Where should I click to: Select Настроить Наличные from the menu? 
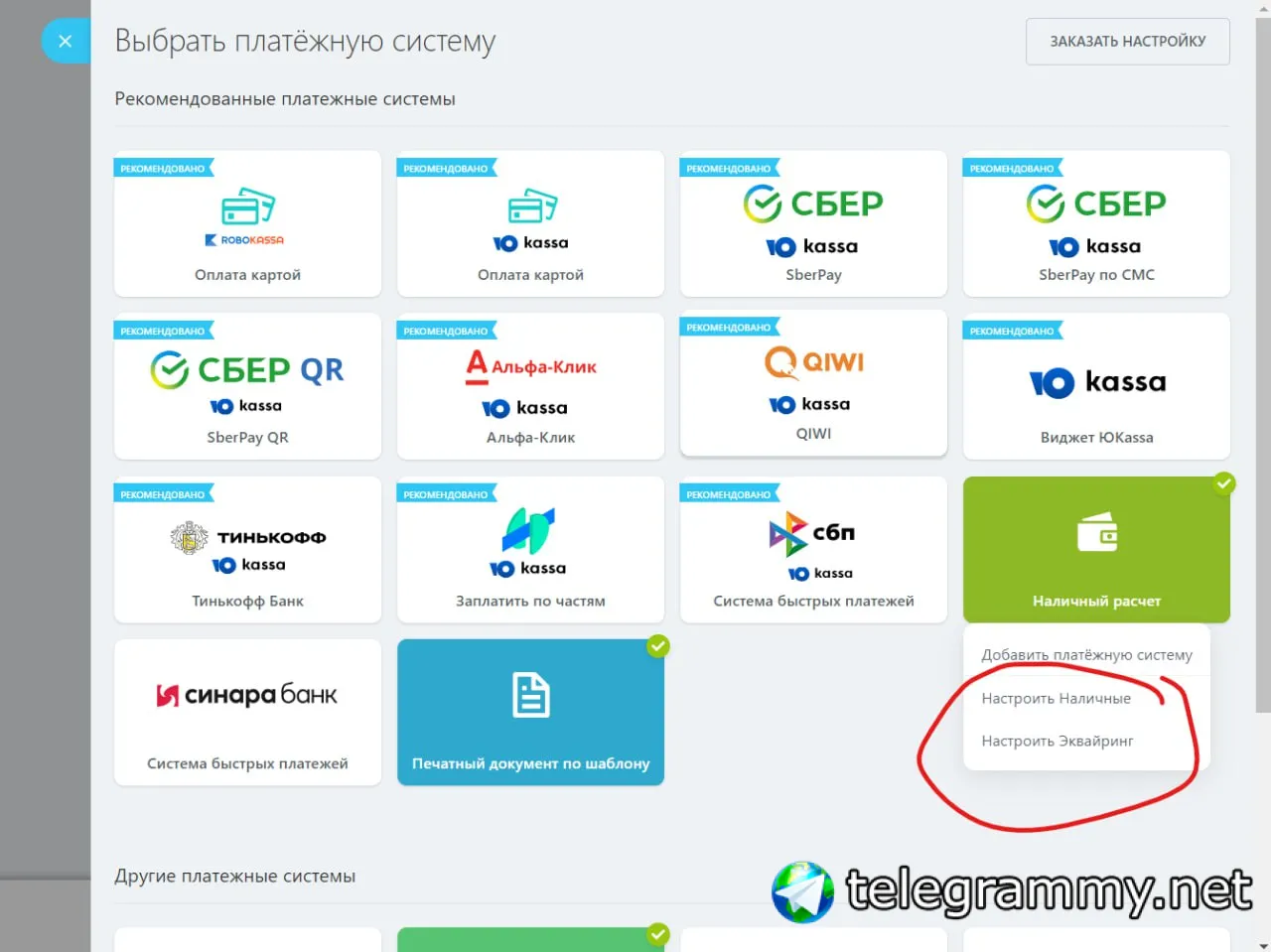pos(1086,699)
